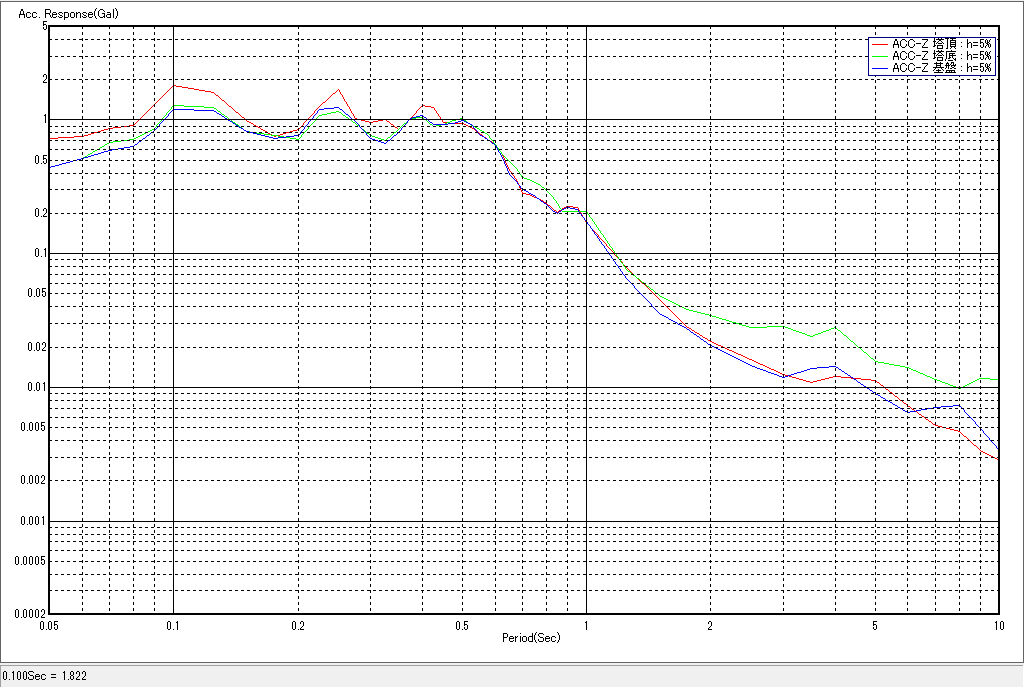Click the red curve peak at 0.1 sec
Viewport: 1024px width, 688px height.
(x=174, y=85)
